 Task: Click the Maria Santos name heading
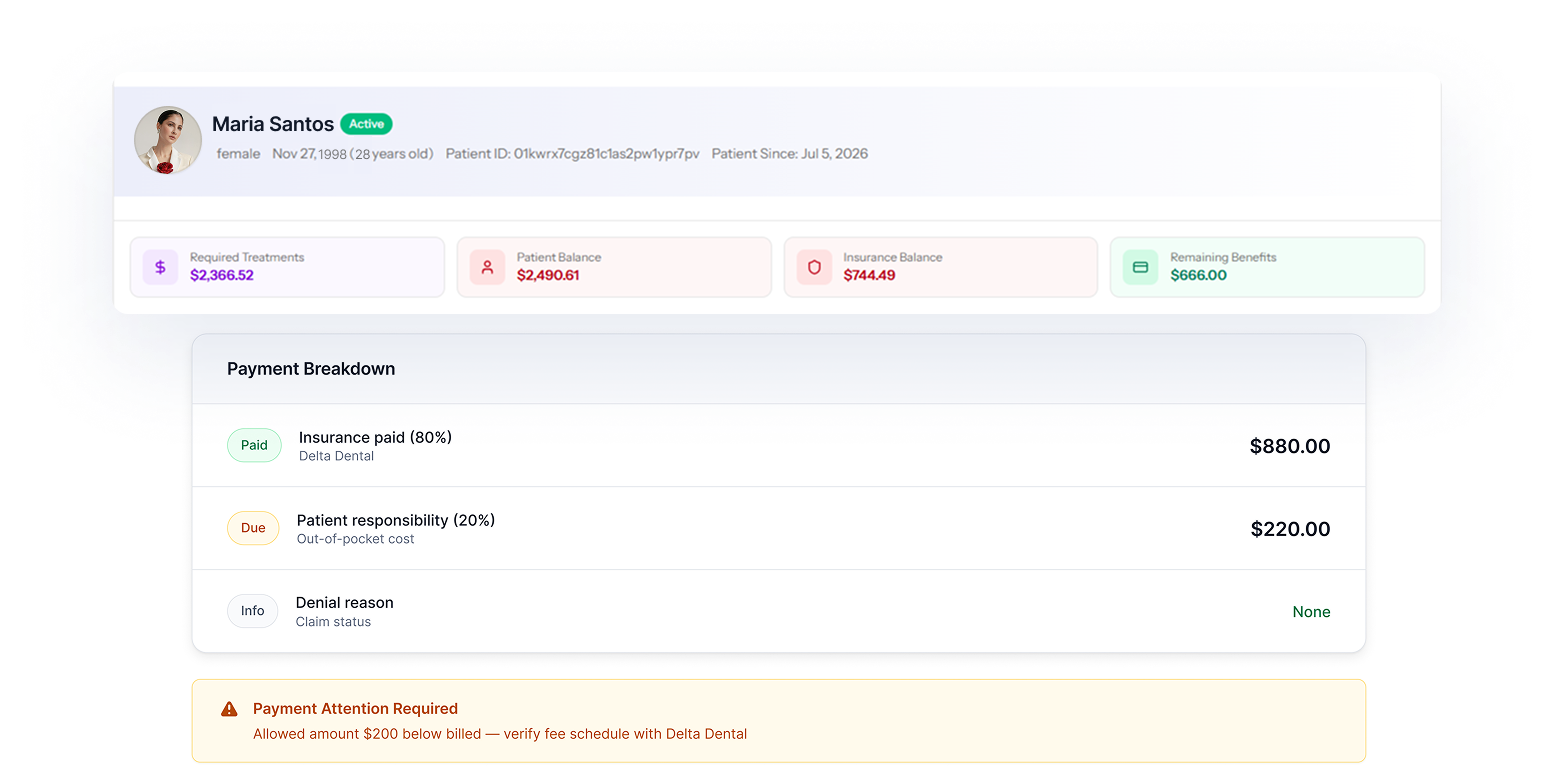pyautogui.click(x=273, y=124)
